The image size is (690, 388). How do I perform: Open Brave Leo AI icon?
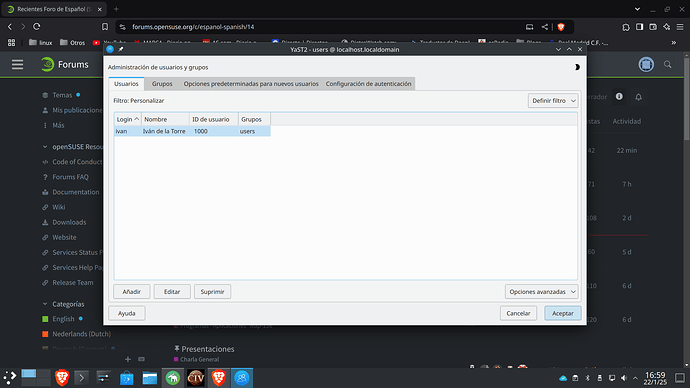click(x=667, y=27)
